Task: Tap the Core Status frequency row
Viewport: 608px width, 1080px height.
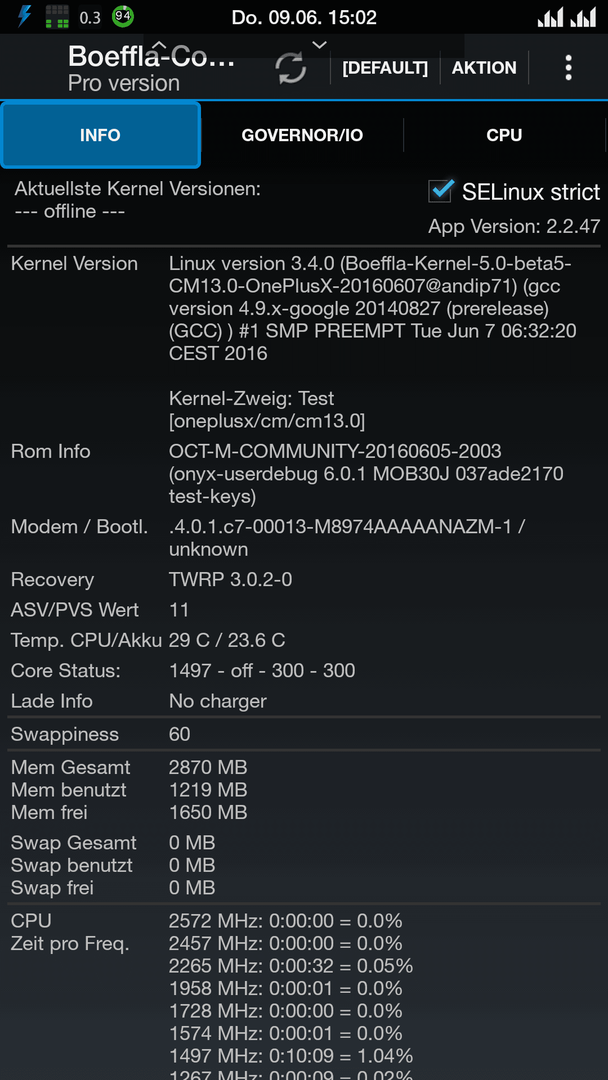Action: coord(304,670)
